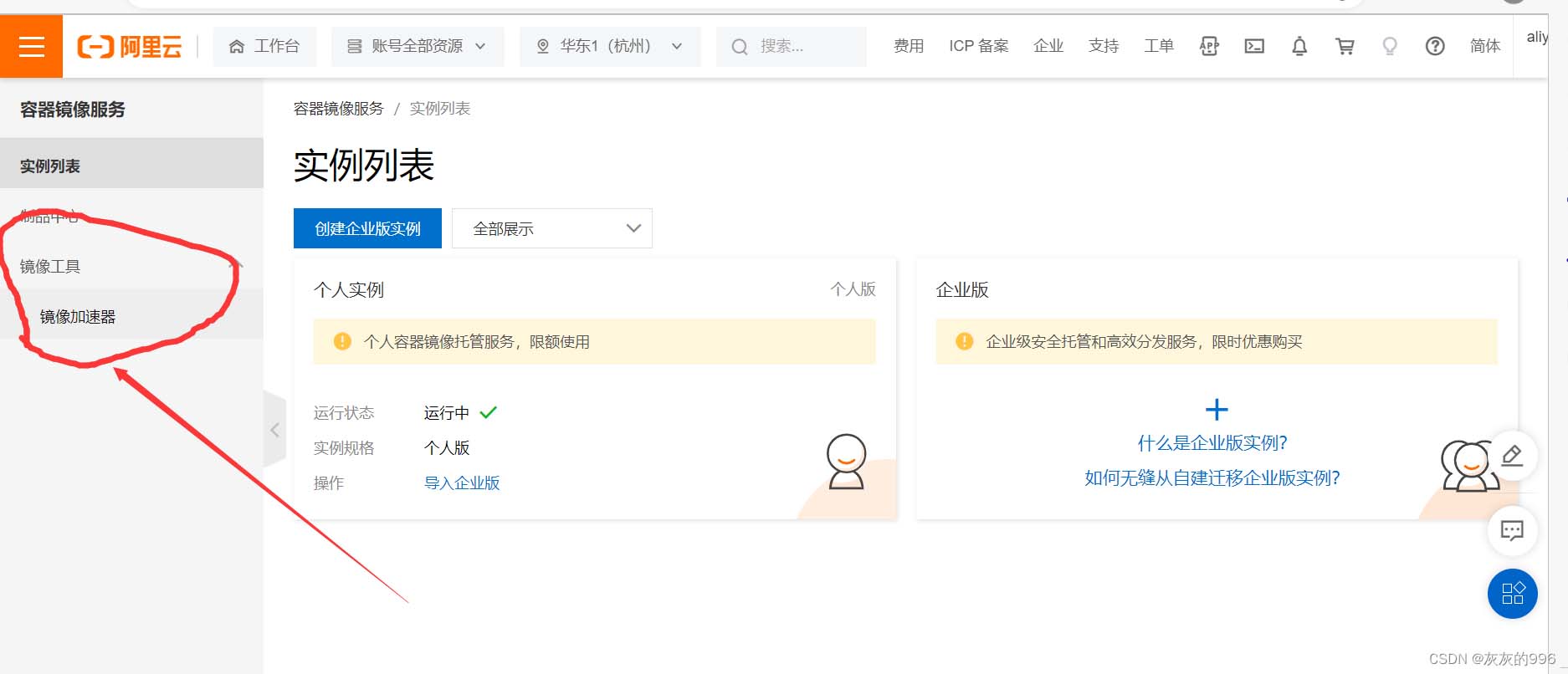Open the 如何无缝从自建迁移企业版实例? link

1212,477
